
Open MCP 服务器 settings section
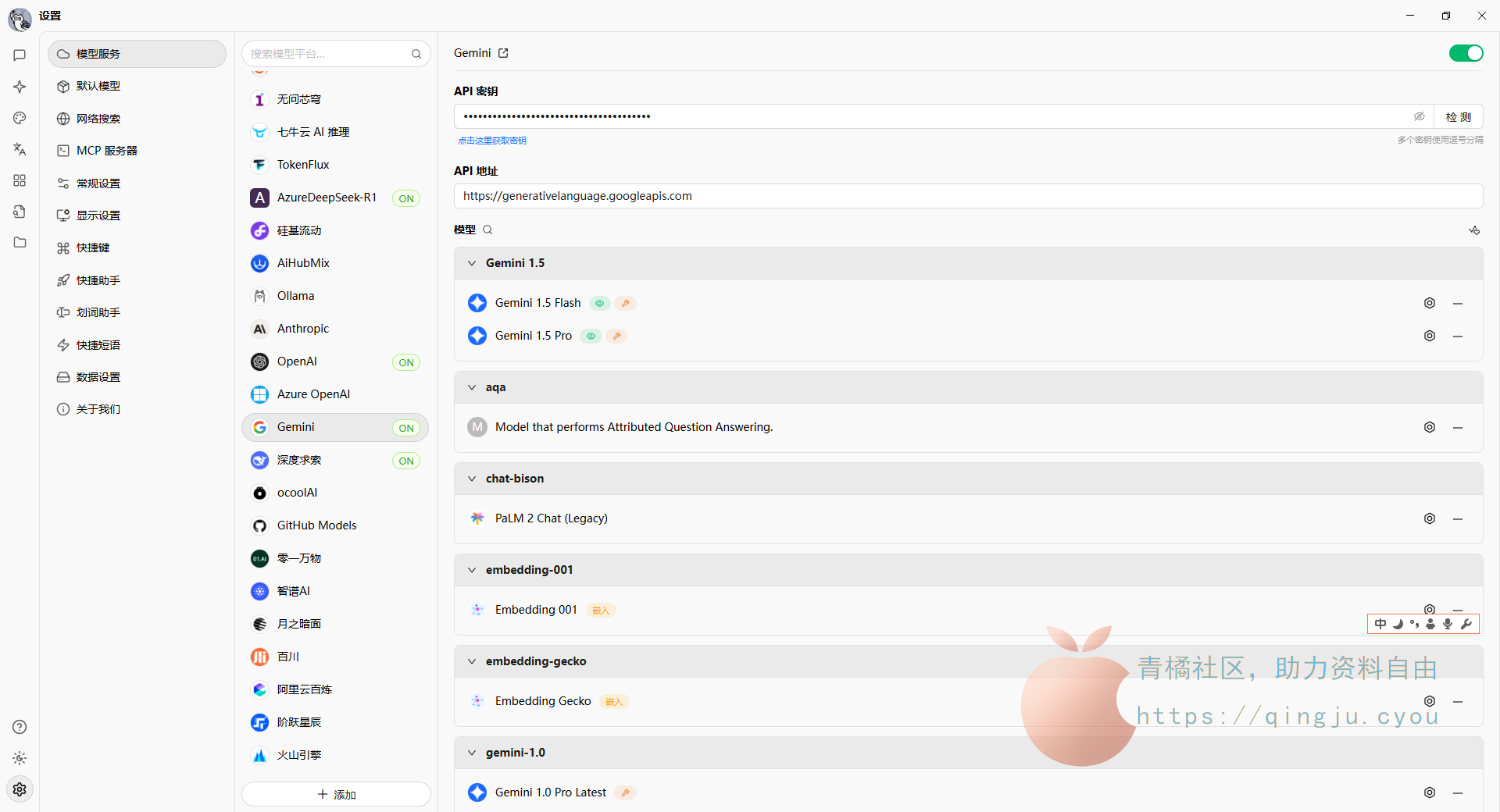pos(137,151)
